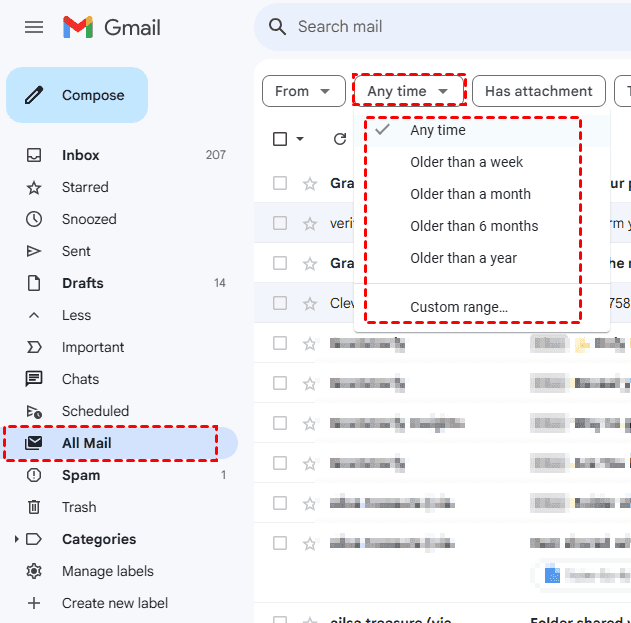This screenshot has width=631, height=623.
Task: Open the Spam label text
Action: [81, 475]
